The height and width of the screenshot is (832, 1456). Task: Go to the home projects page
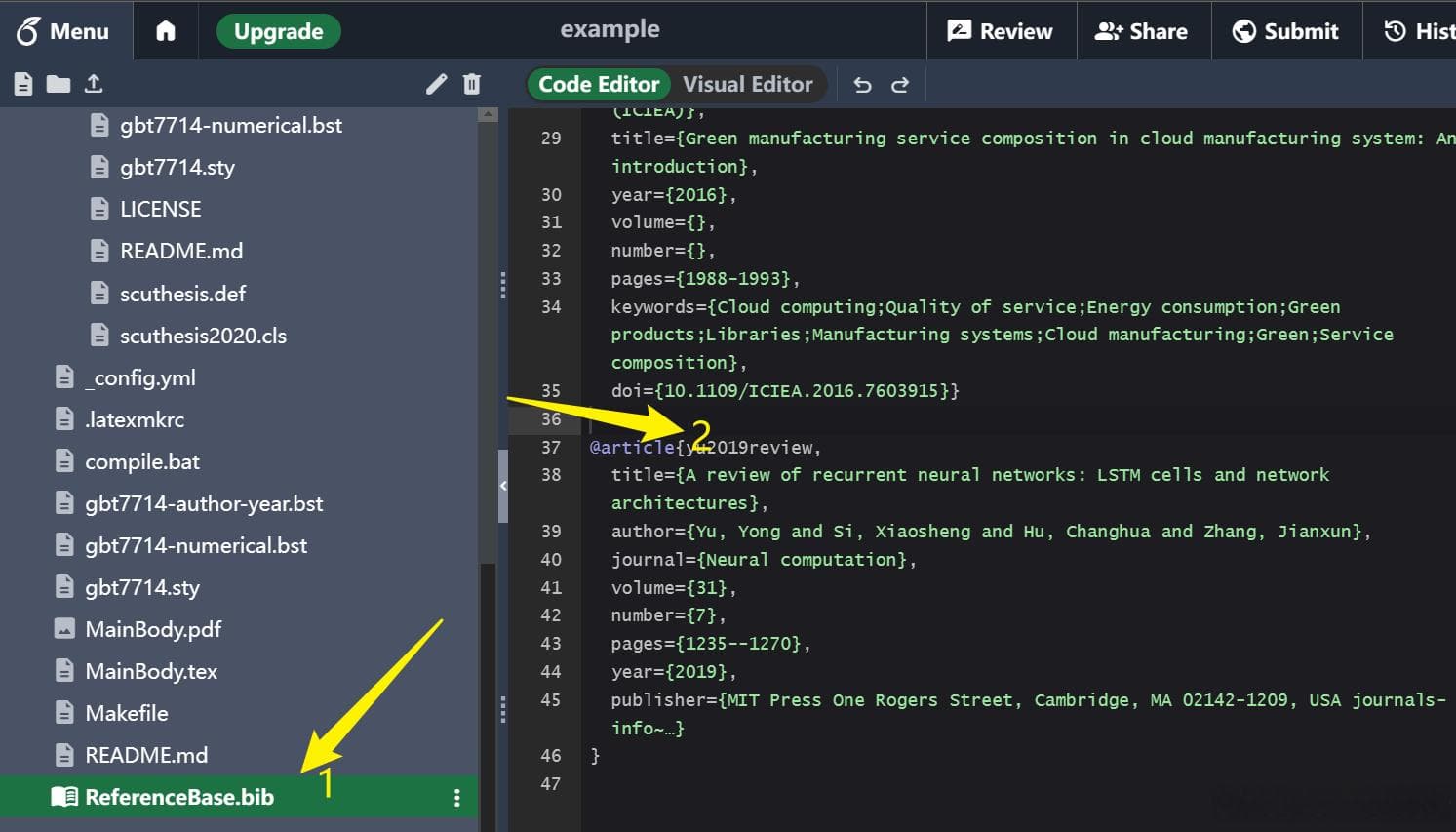pos(166,31)
